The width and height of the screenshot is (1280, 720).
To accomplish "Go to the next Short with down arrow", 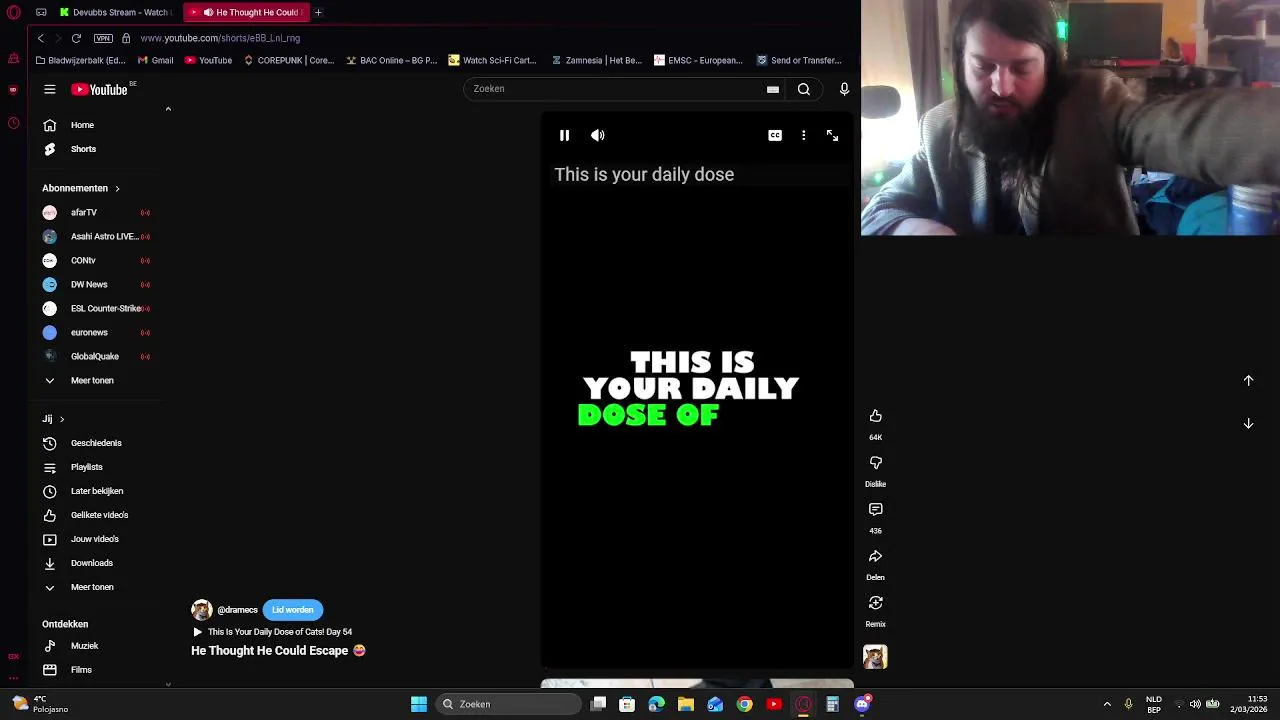I will 1248,423.
